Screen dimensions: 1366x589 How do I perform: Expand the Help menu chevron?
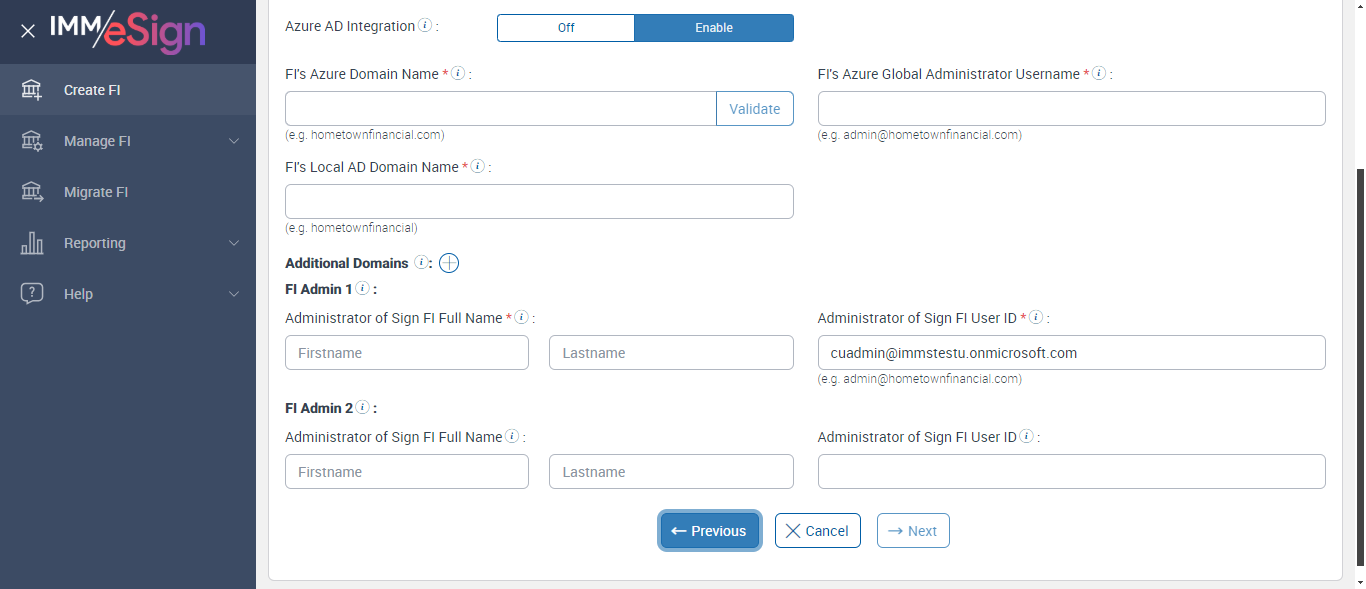[x=234, y=294]
